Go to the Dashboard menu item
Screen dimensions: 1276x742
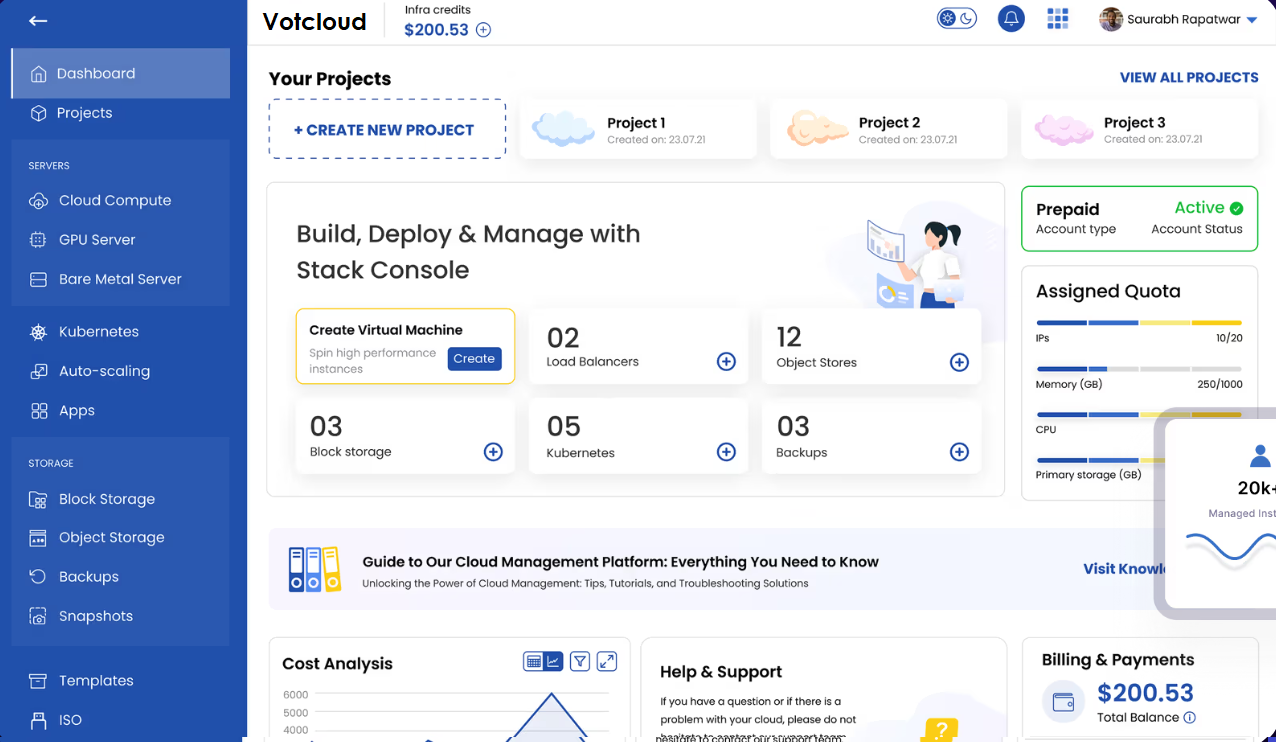(x=97, y=73)
